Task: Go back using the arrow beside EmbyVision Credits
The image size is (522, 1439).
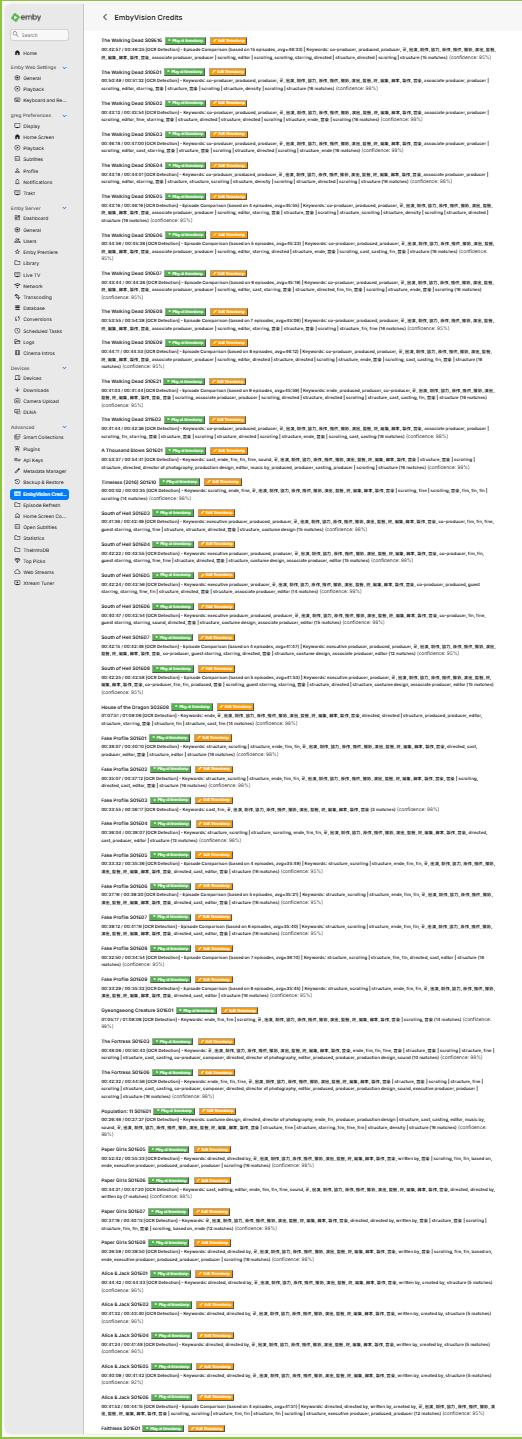Action: coord(106,18)
